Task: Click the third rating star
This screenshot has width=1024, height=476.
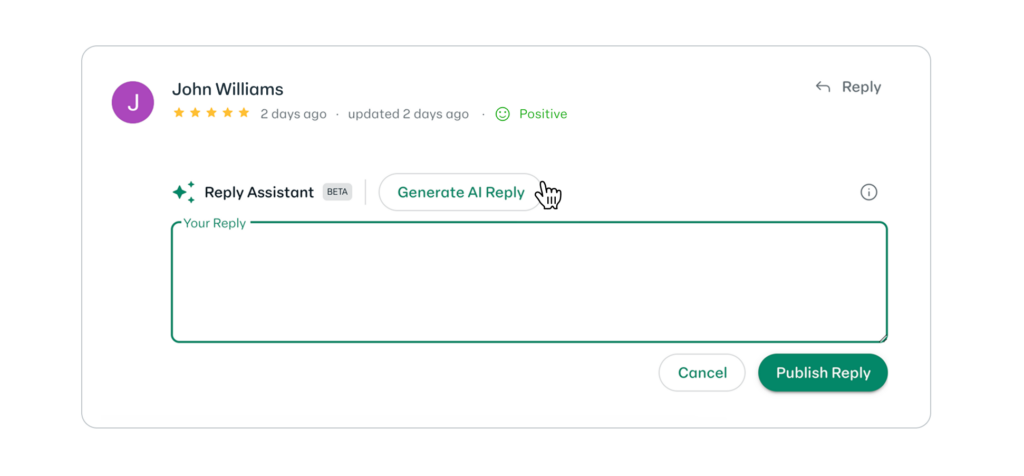Action: coord(212,113)
